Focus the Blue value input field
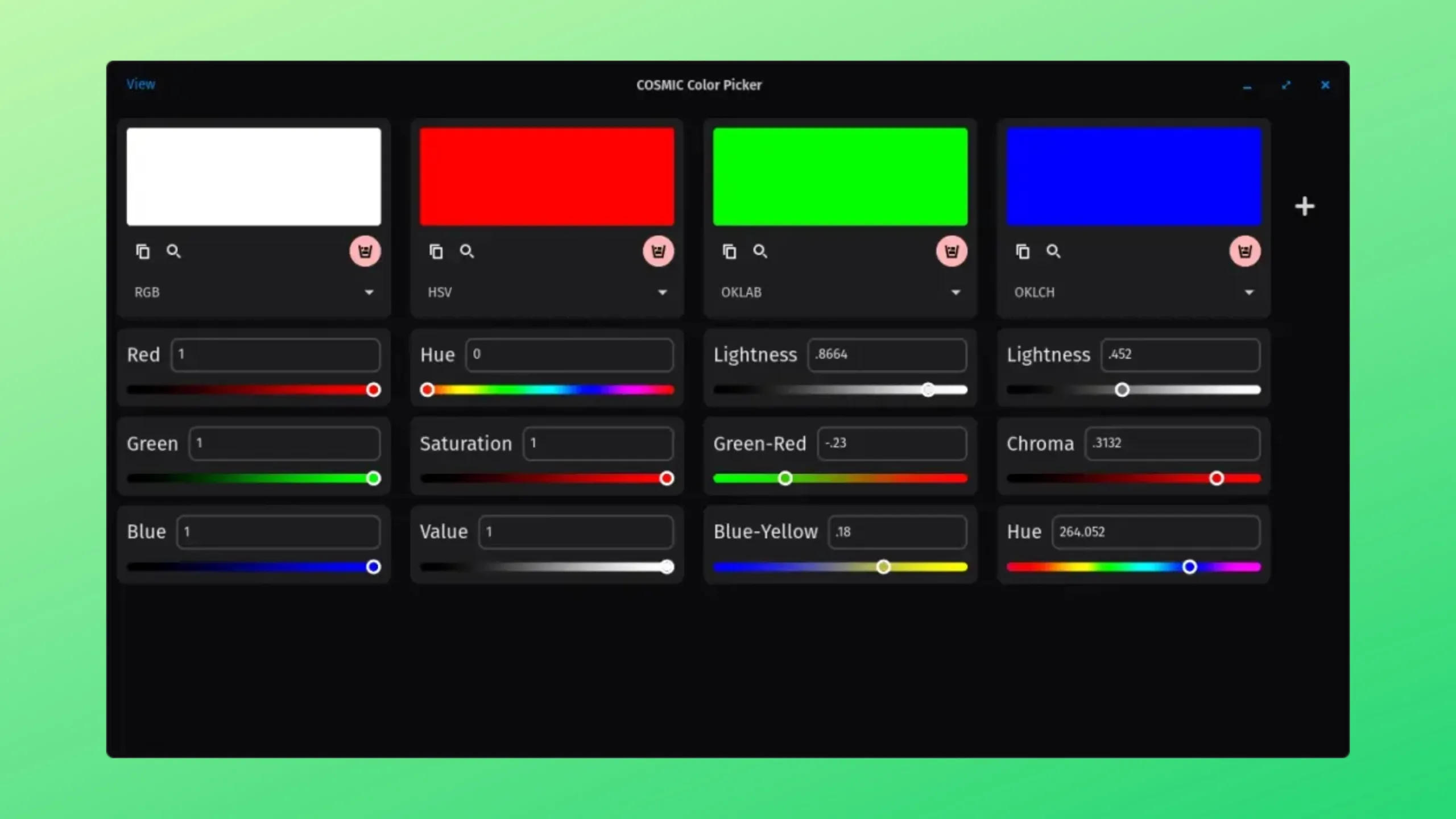 tap(279, 532)
